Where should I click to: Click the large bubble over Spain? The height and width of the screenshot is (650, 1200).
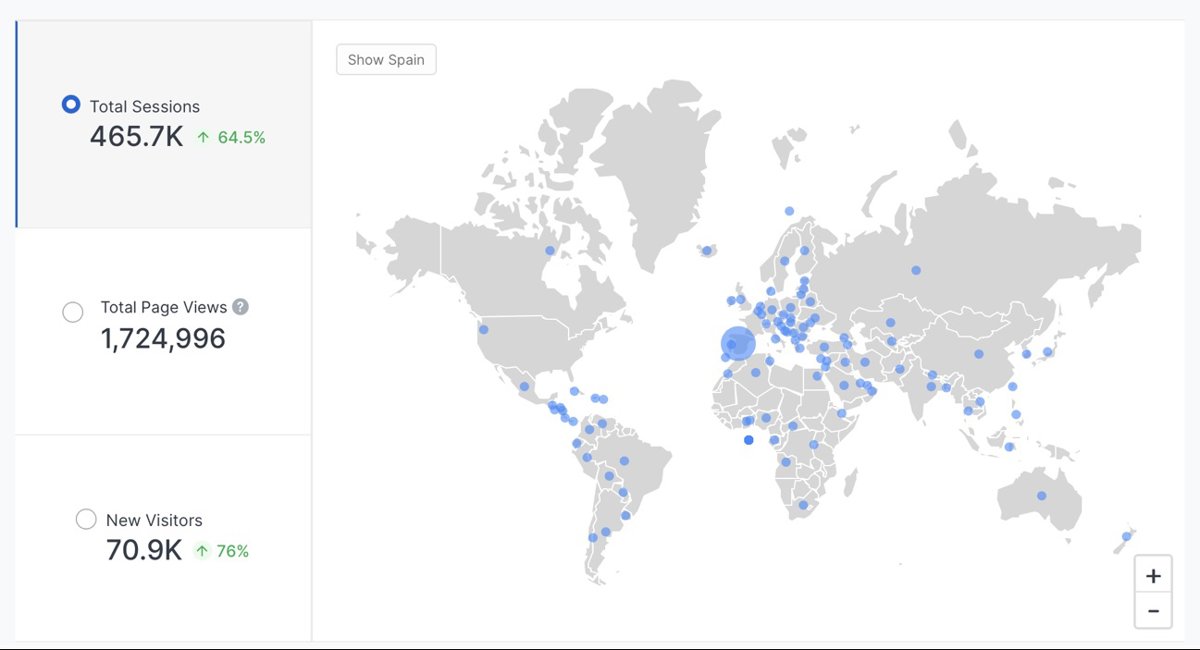[x=738, y=344]
